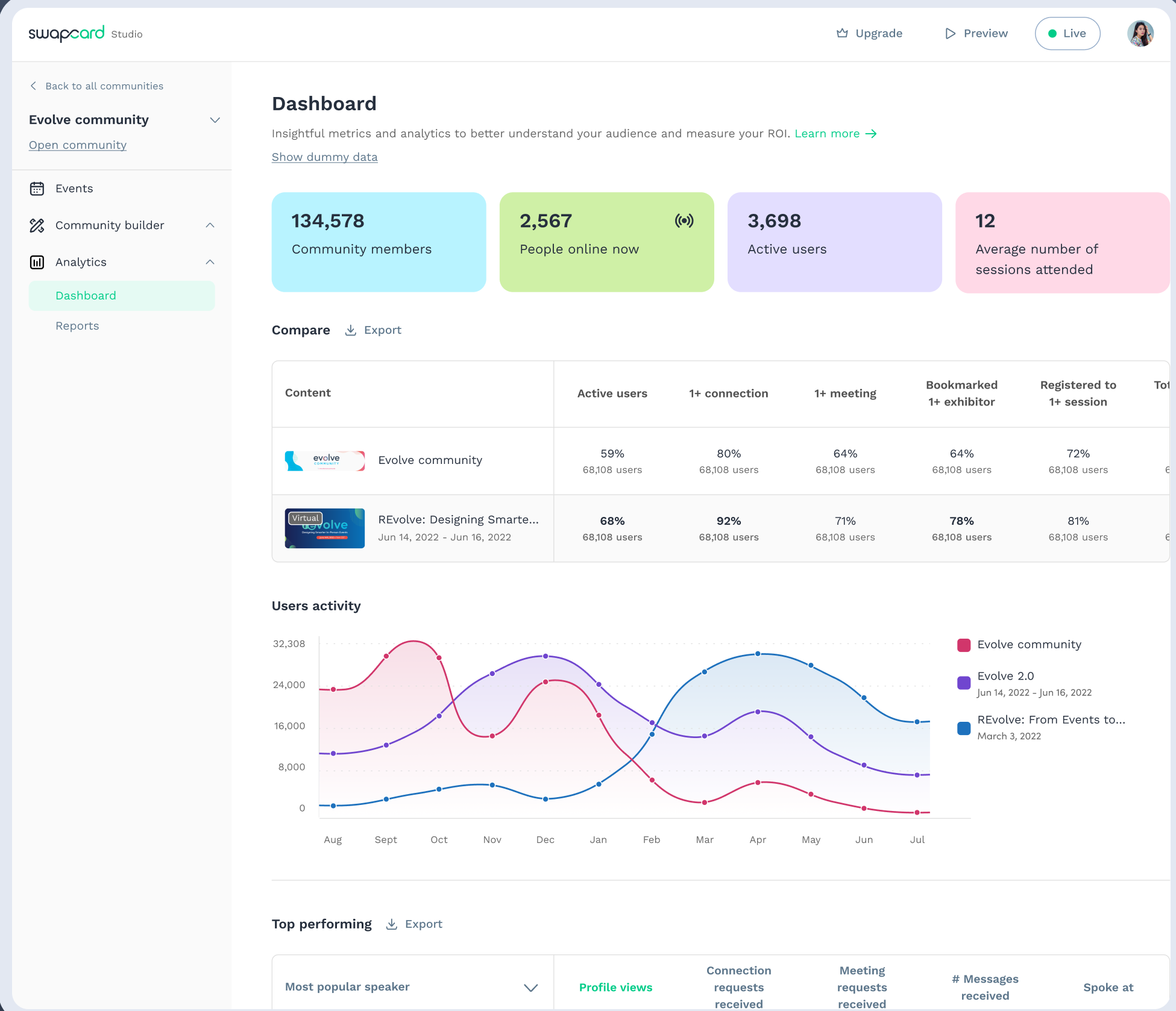The width and height of the screenshot is (1176, 1011).
Task: Click the Community builder tools icon
Action: coord(37,225)
